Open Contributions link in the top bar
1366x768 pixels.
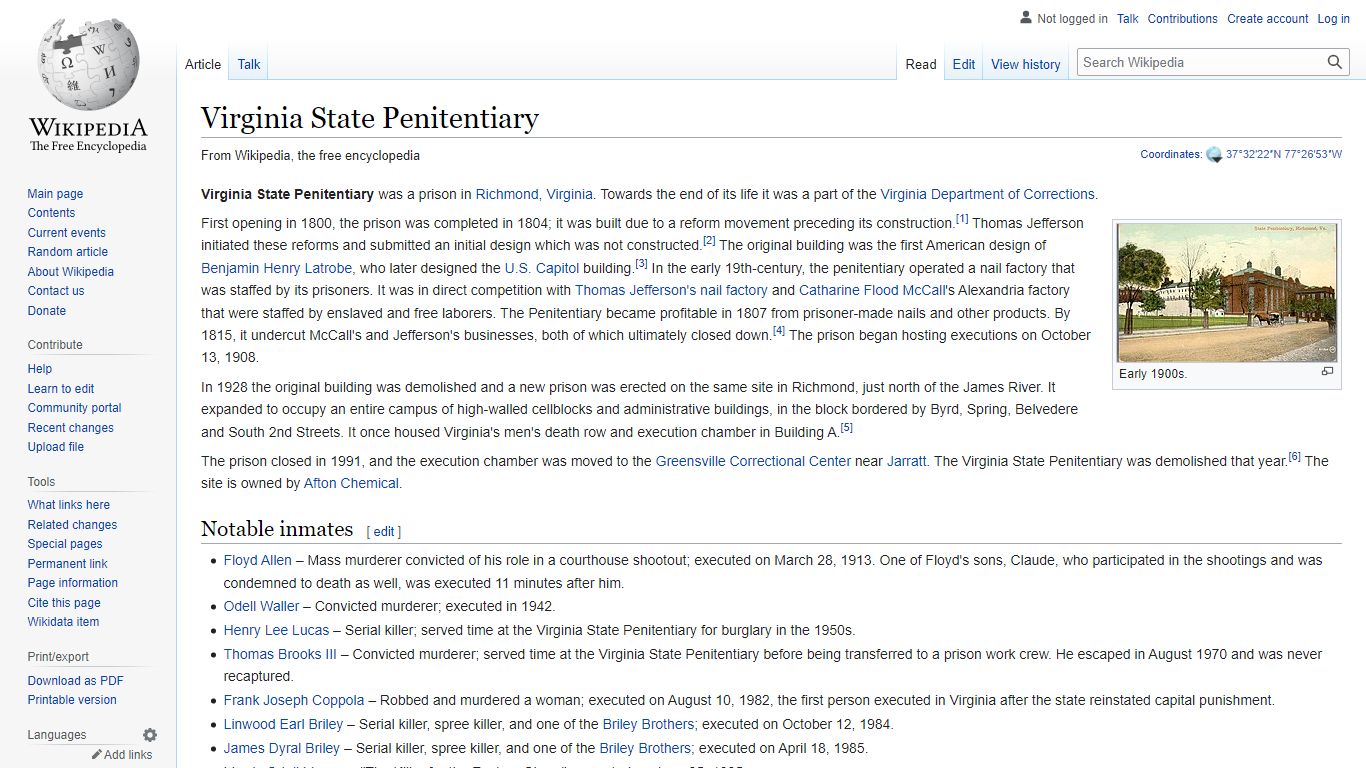pyautogui.click(x=1183, y=19)
